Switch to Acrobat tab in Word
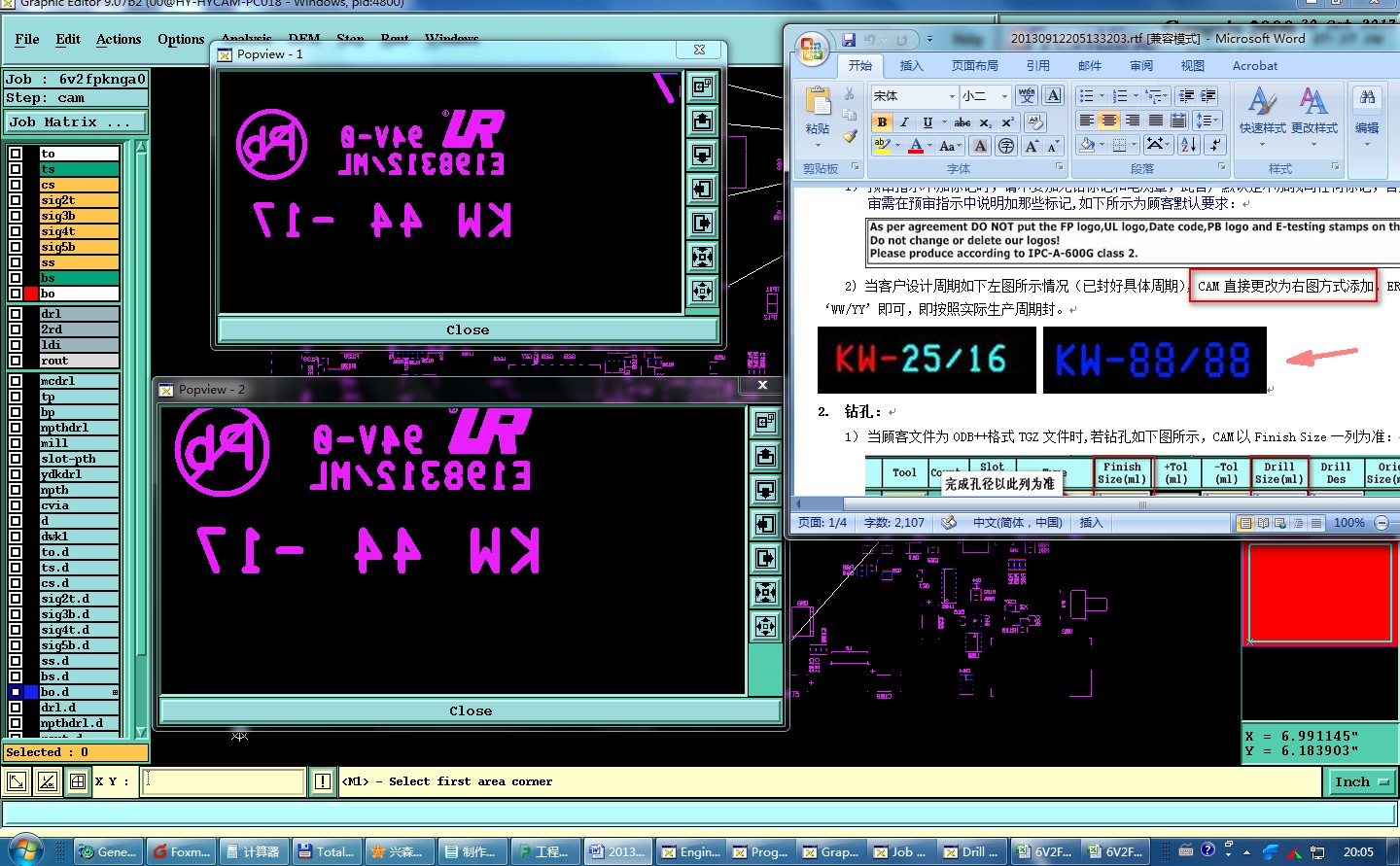Screen dimensions: 1400x866 point(1255,65)
